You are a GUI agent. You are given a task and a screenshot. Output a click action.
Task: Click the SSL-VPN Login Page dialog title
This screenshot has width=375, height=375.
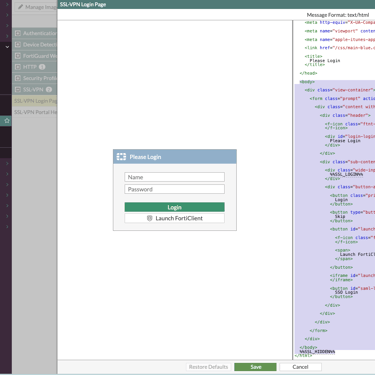(x=83, y=4)
